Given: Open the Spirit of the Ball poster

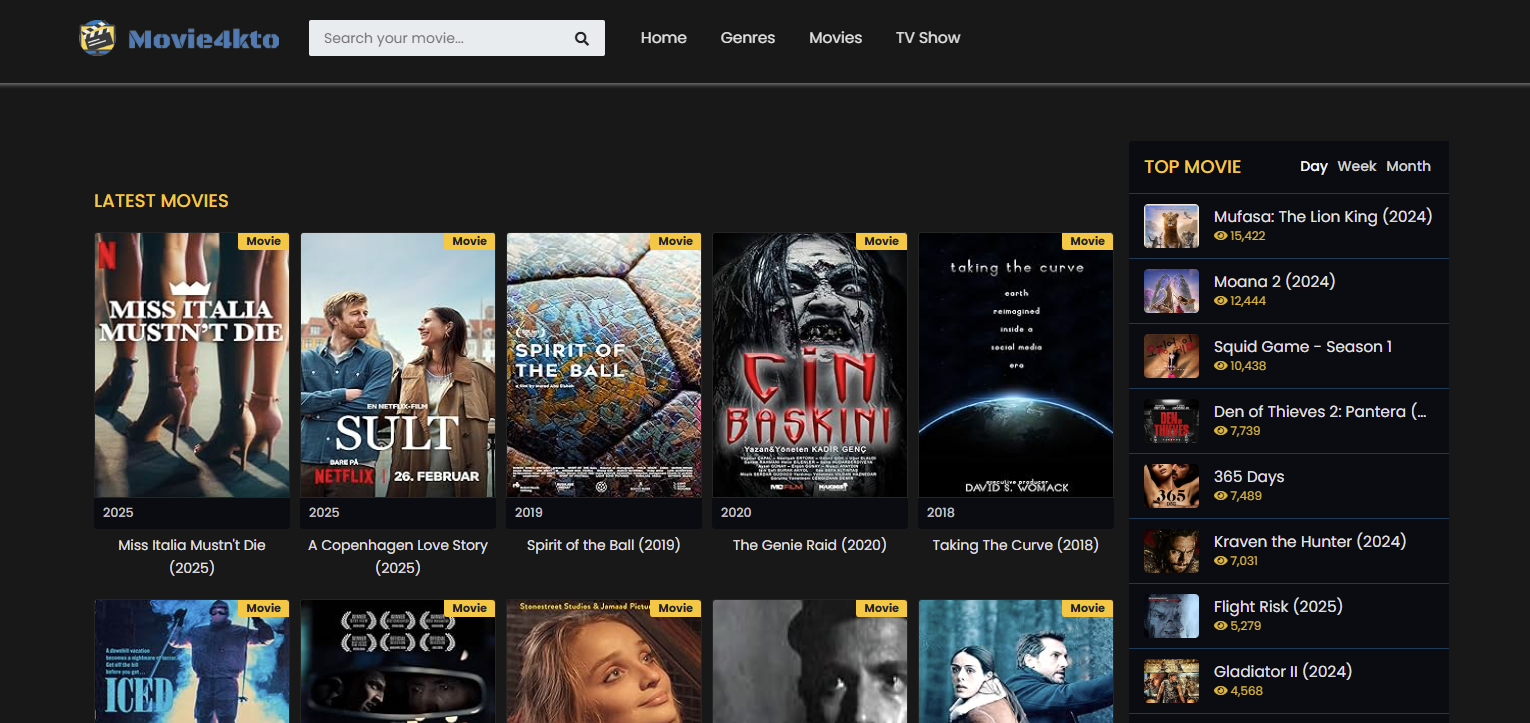Looking at the screenshot, I should point(604,365).
